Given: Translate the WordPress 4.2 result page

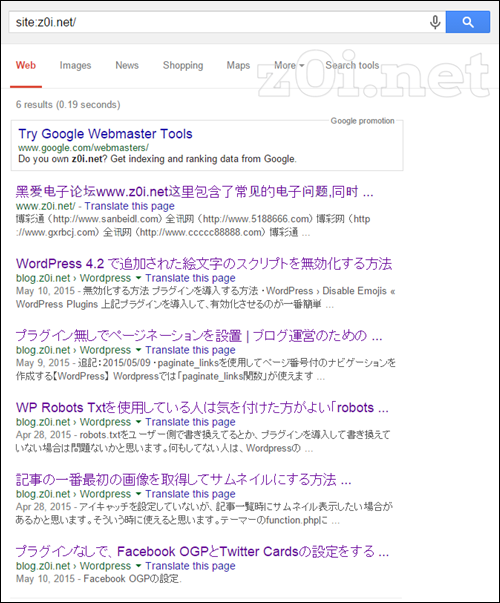Looking at the screenshot, I should tap(190, 278).
